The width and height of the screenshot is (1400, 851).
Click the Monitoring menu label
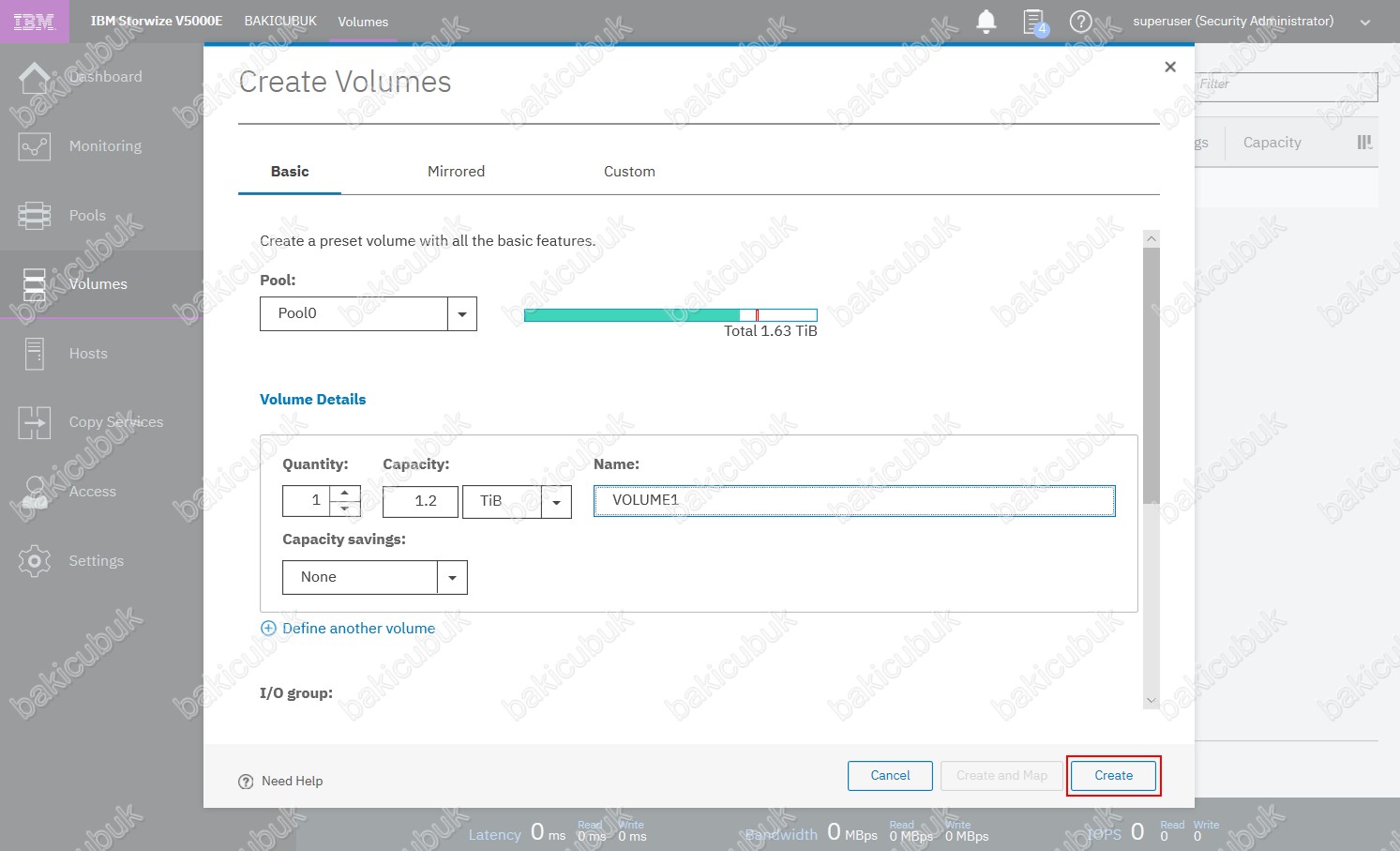coord(105,146)
